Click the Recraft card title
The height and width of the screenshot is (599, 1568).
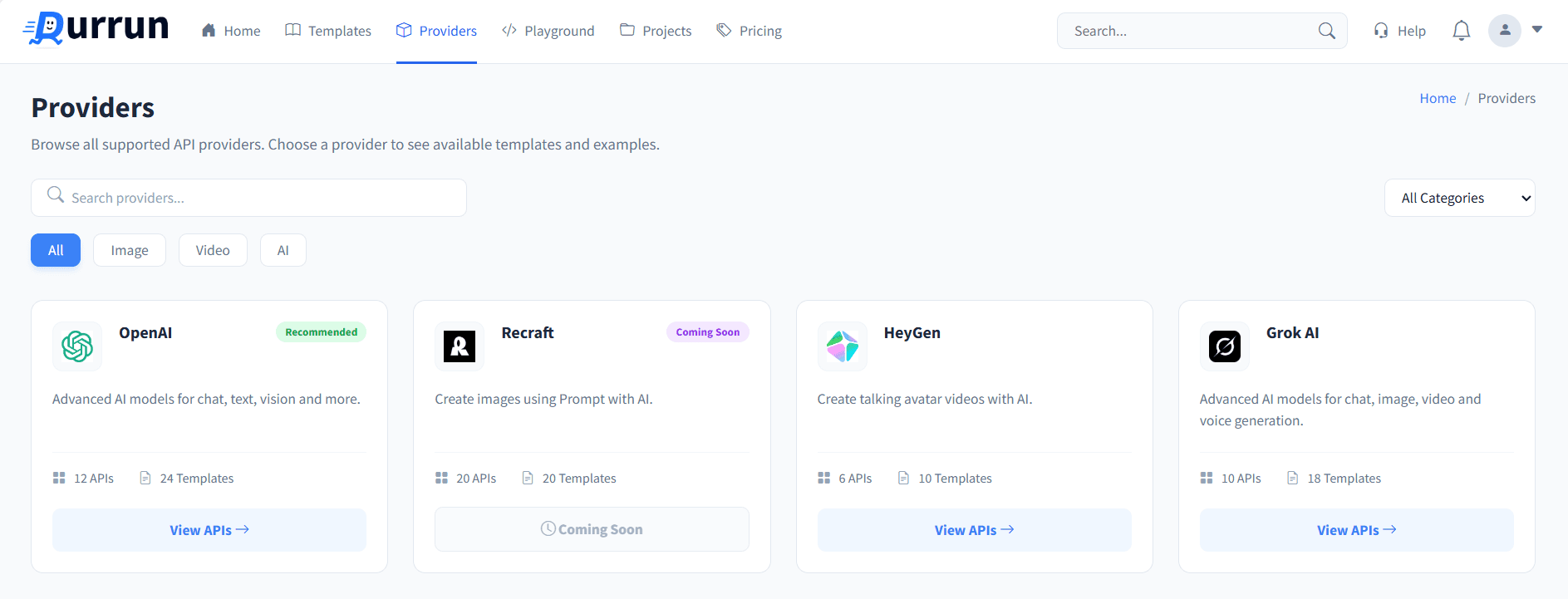click(528, 333)
